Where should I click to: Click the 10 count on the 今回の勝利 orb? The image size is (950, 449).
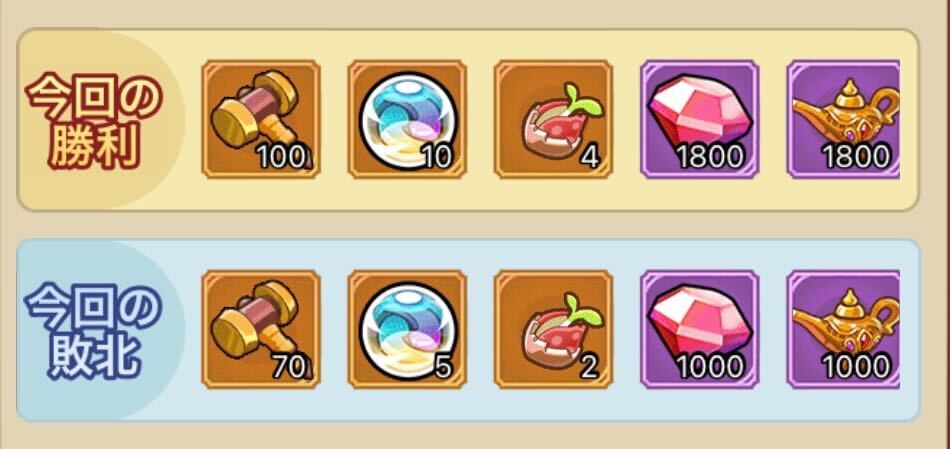point(436,158)
